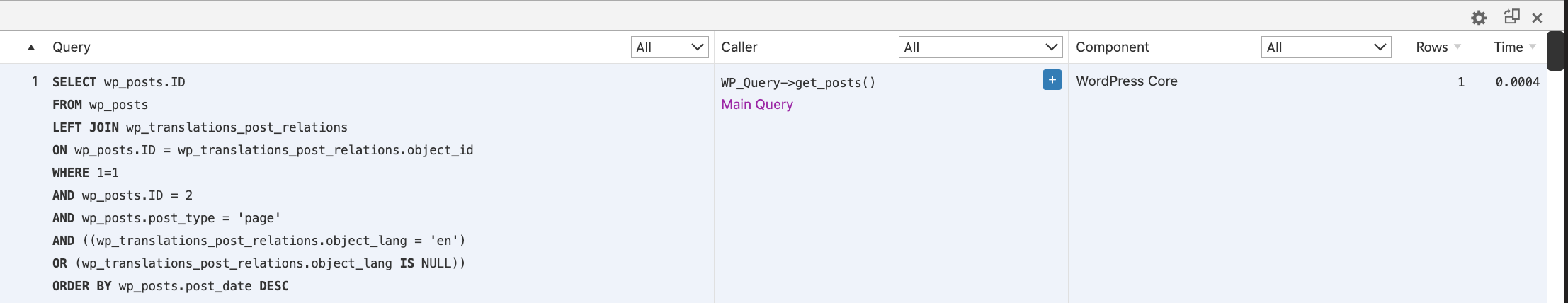The height and width of the screenshot is (303, 1568).
Task: Click the WHERE 1=1 line
Action: click(85, 173)
